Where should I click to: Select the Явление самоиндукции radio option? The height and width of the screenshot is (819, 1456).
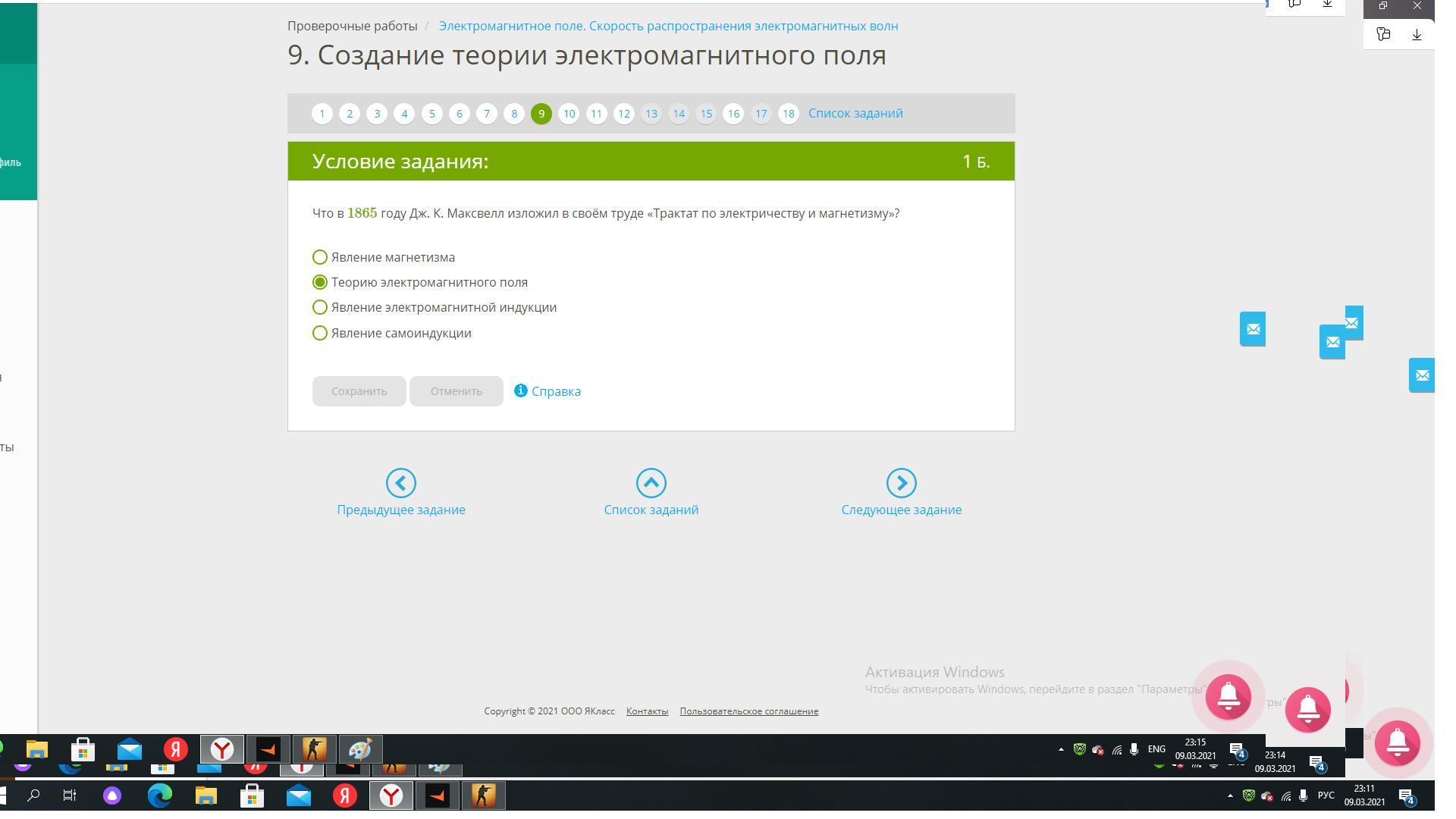[x=320, y=334]
